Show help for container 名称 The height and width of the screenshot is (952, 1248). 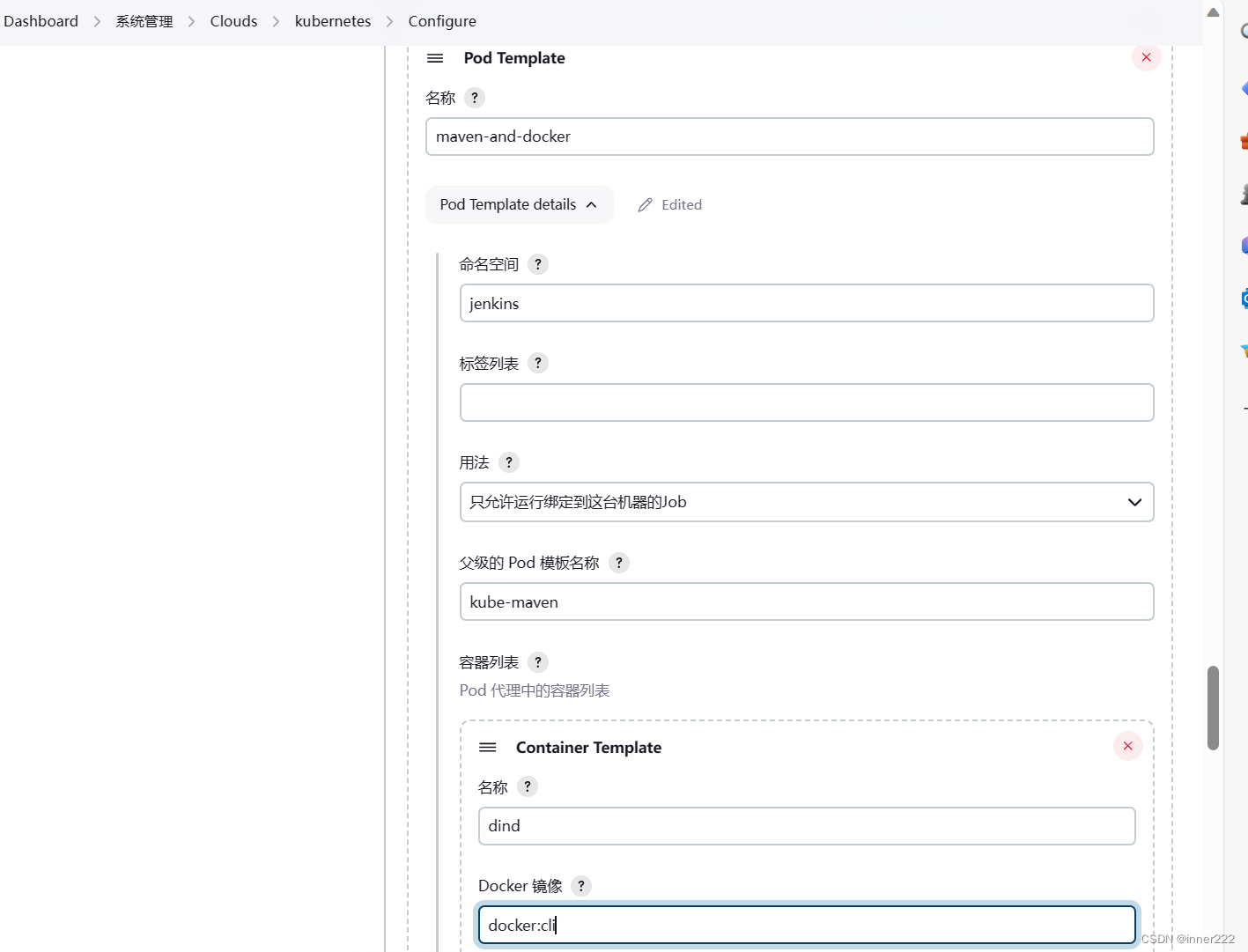528,786
